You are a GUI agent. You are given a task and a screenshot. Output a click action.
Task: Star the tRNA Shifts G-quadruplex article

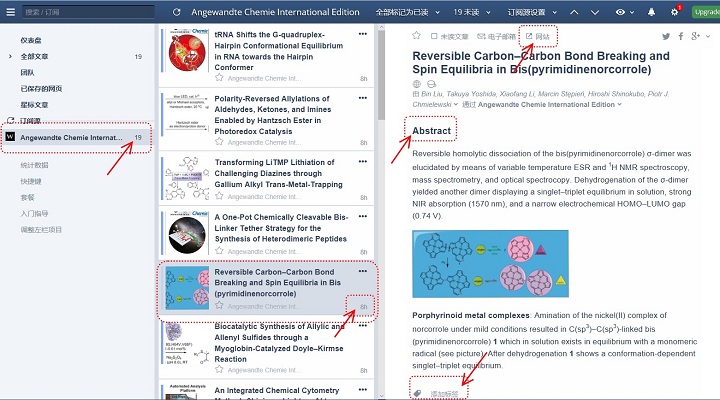[219, 78]
